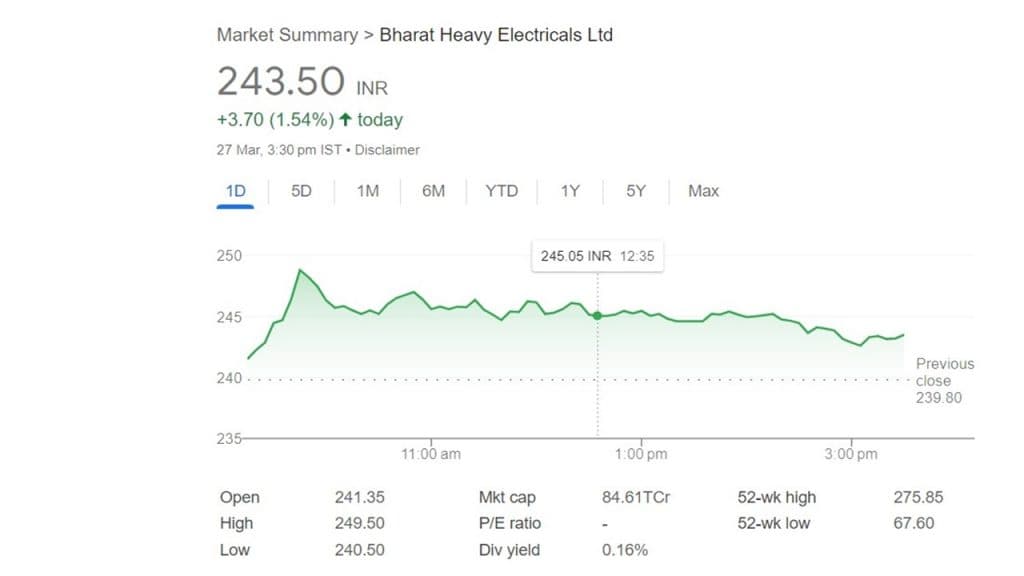The image size is (1024, 576).
Task: View the 5Y price history tab
Action: (636, 191)
